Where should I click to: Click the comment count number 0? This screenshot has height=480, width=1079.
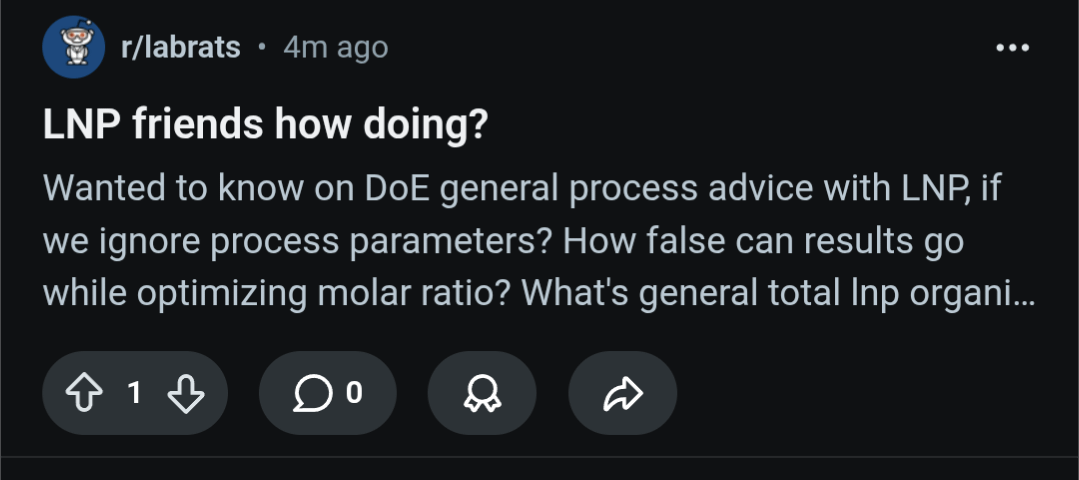click(353, 394)
